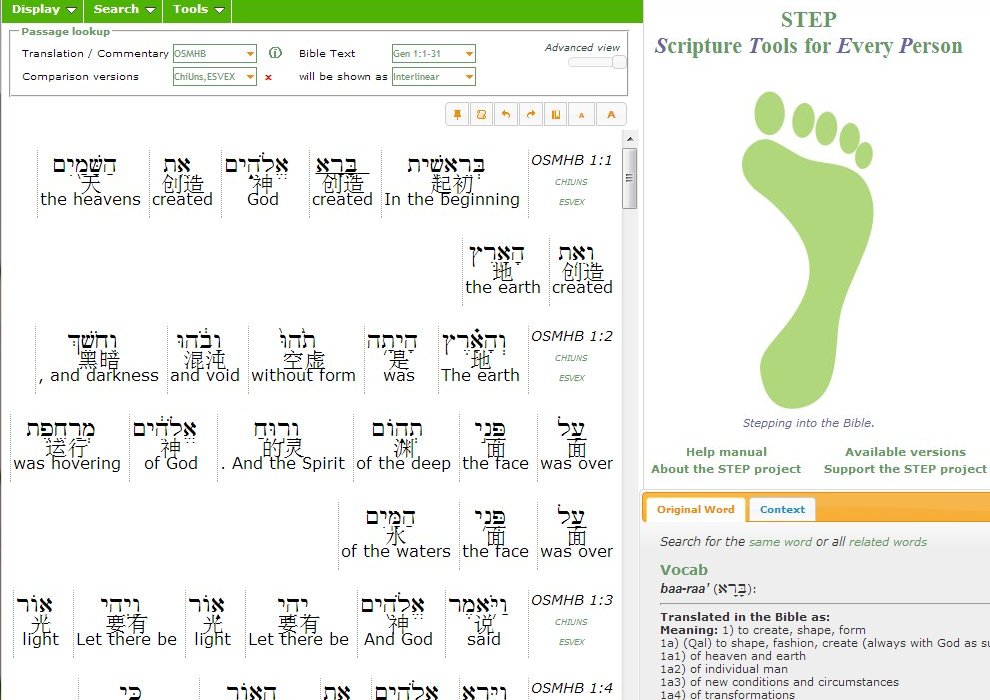
Task: Open the Help manual link
Action: pyautogui.click(x=726, y=452)
